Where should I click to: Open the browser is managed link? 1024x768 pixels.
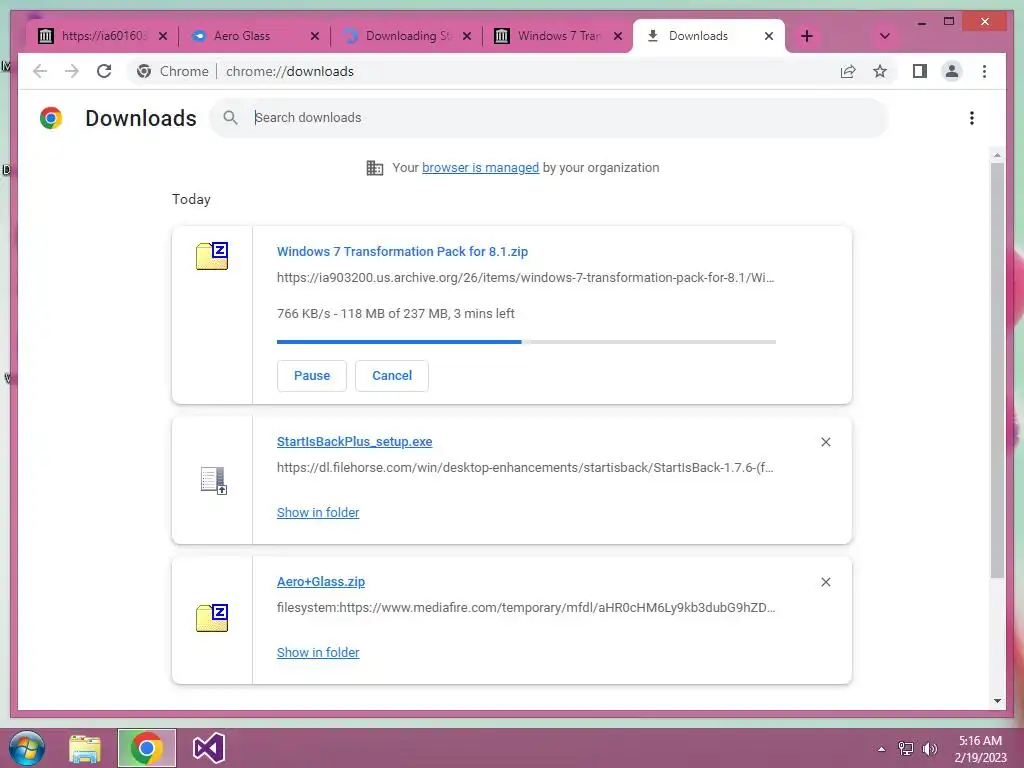[x=481, y=167]
